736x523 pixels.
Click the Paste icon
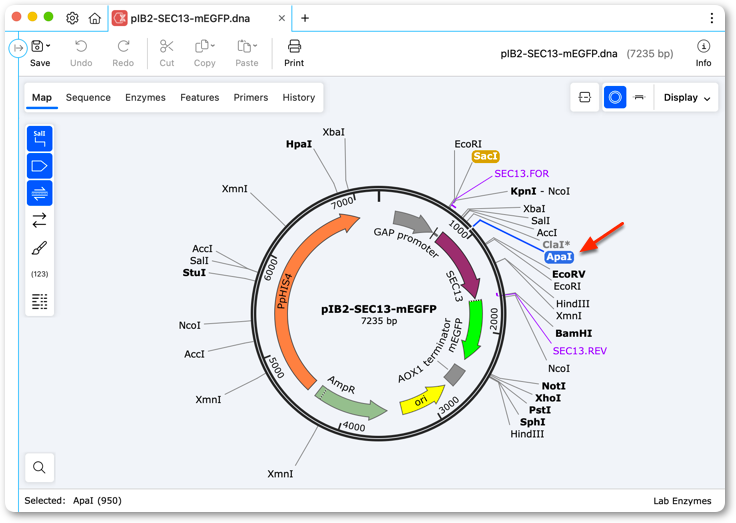(x=244, y=46)
